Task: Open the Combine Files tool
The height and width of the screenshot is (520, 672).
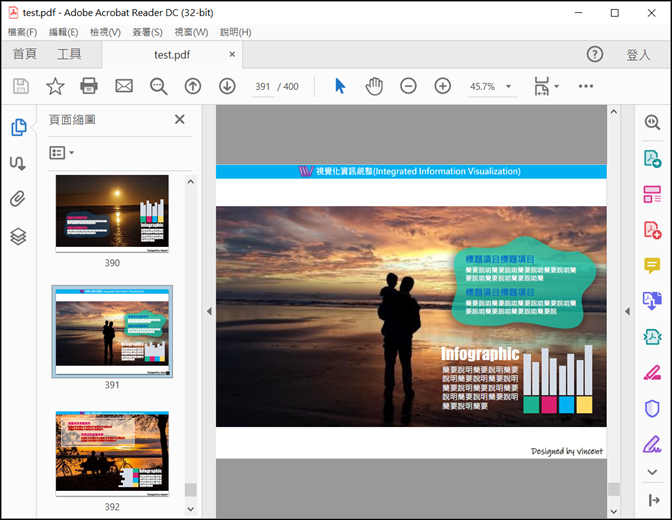Action: pyautogui.click(x=652, y=301)
